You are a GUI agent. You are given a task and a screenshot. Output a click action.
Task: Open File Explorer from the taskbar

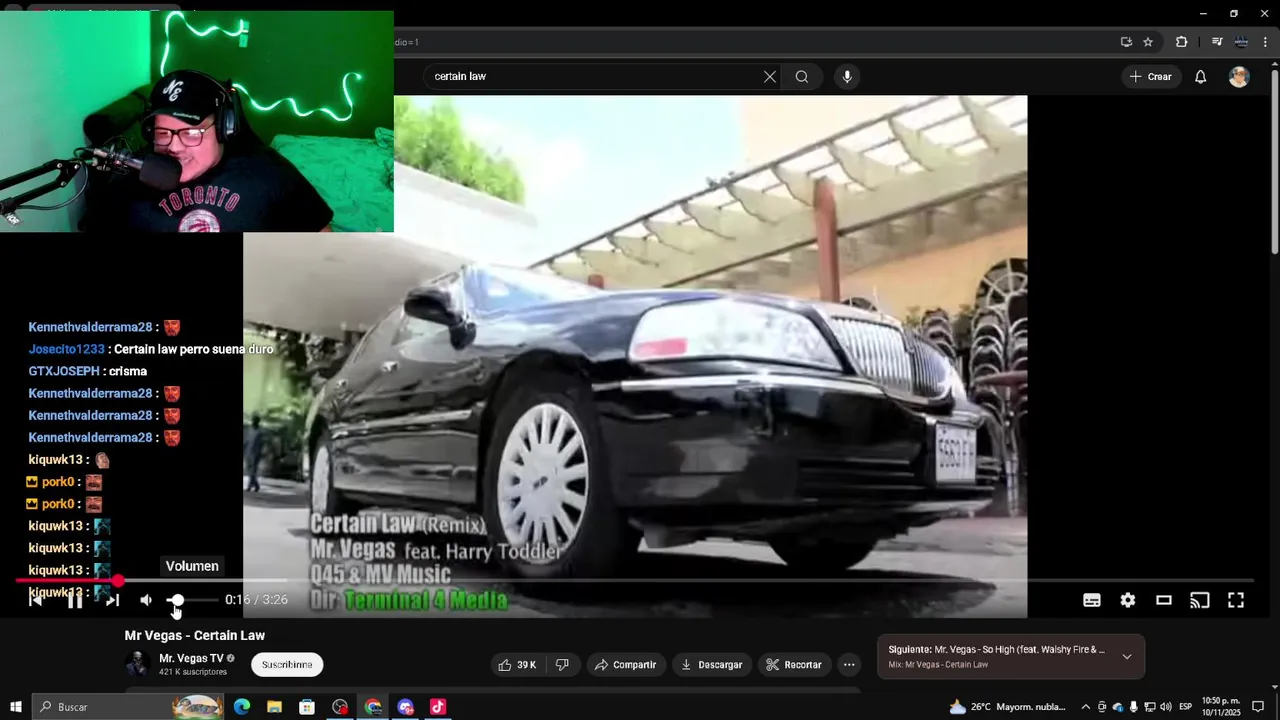(x=275, y=707)
